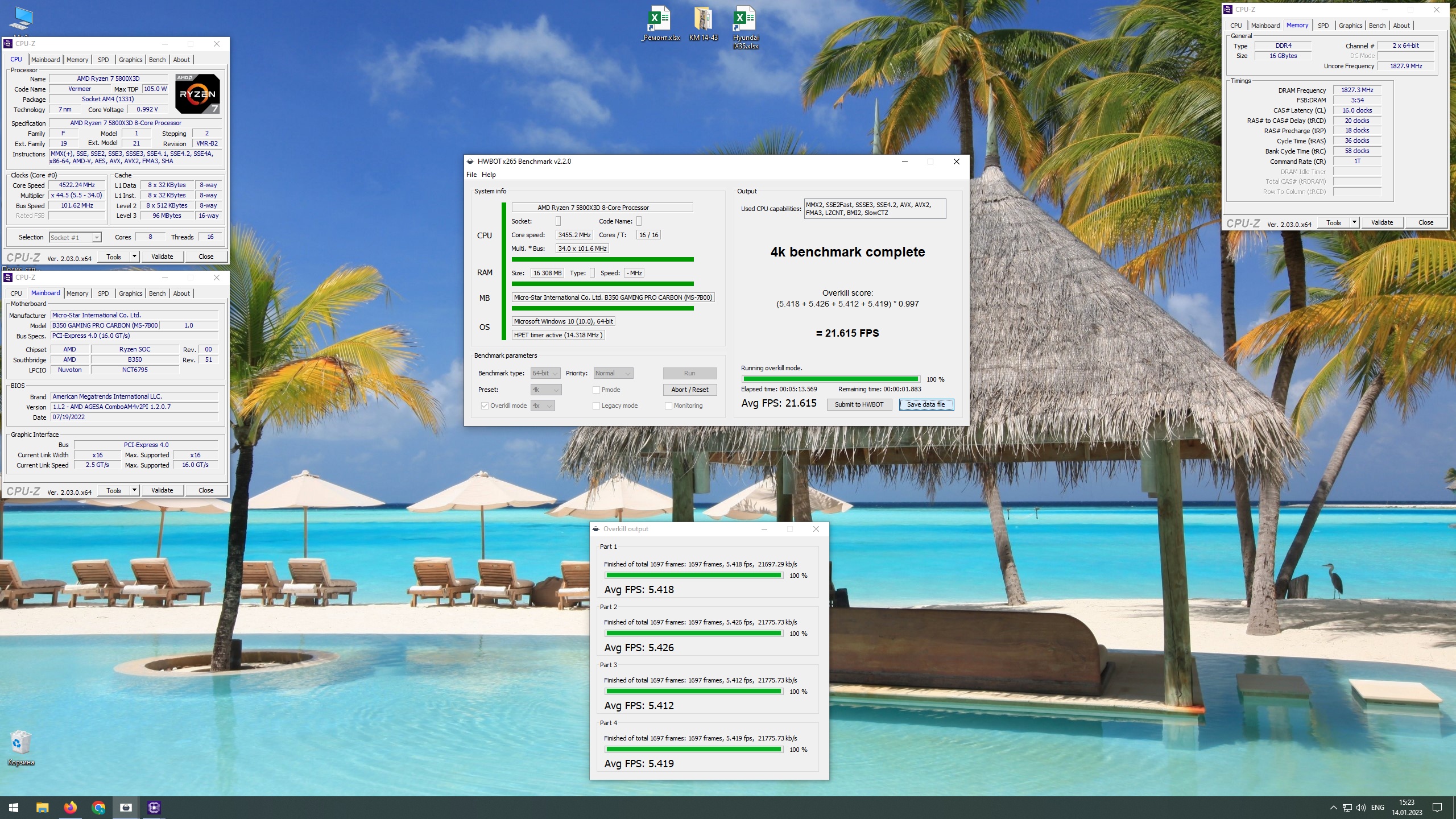
Task: Launch Chrome from the taskbar
Action: (98, 808)
